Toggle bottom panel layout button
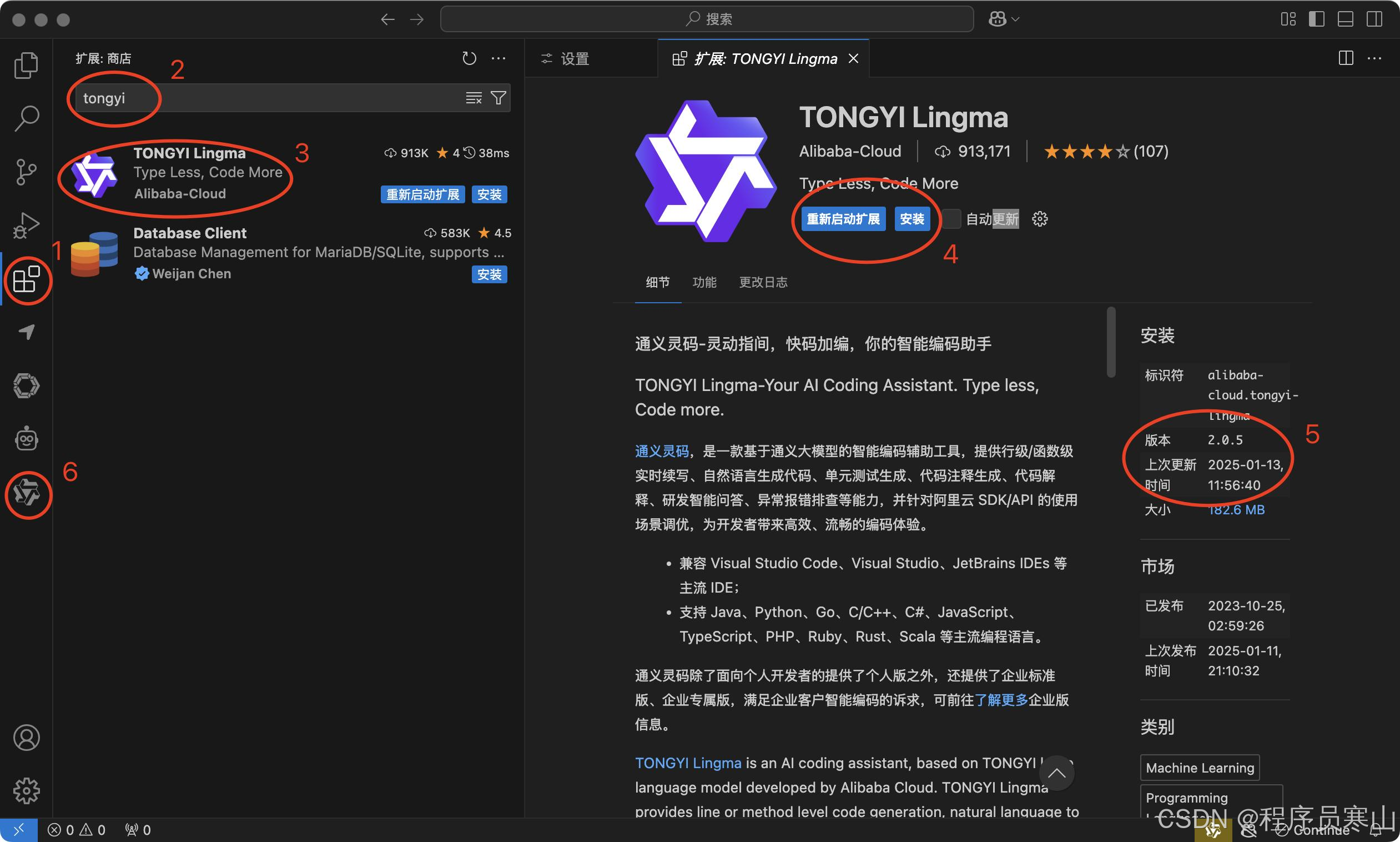The height and width of the screenshot is (842, 1400). tap(1345, 19)
